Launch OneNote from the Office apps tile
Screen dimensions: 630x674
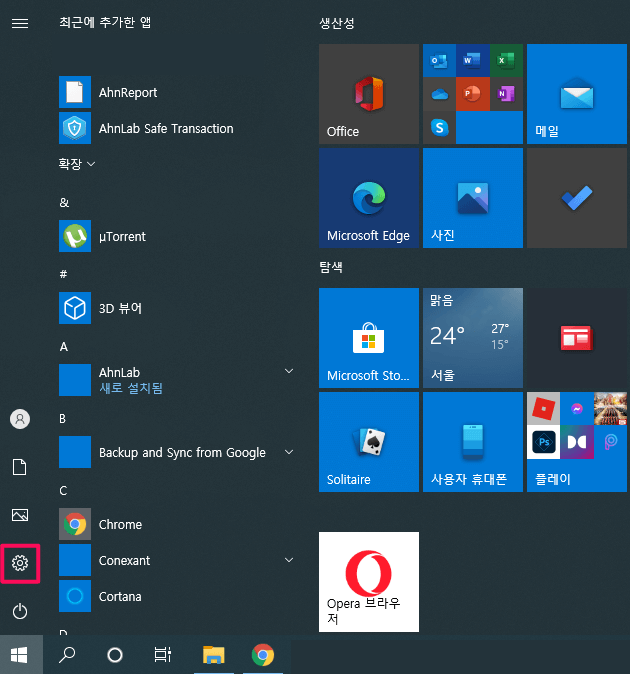(x=506, y=94)
